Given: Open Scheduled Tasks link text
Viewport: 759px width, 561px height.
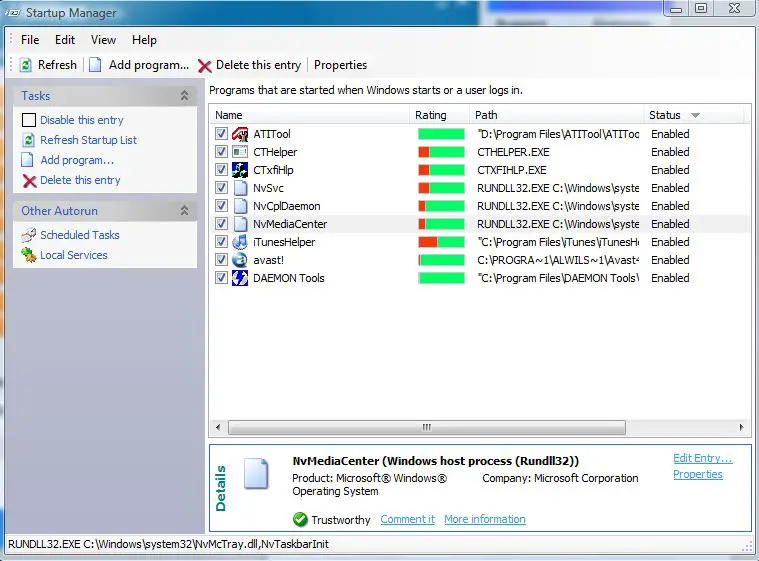Looking at the screenshot, I should click(80, 235).
